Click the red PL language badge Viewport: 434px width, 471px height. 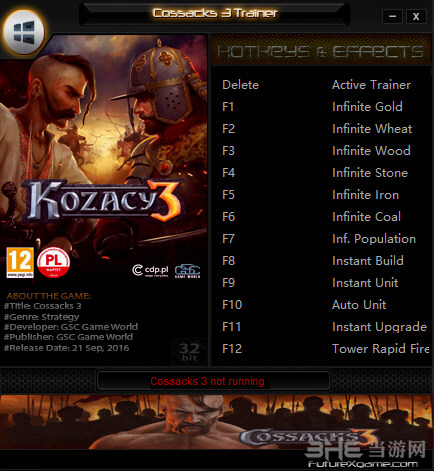(x=53, y=262)
